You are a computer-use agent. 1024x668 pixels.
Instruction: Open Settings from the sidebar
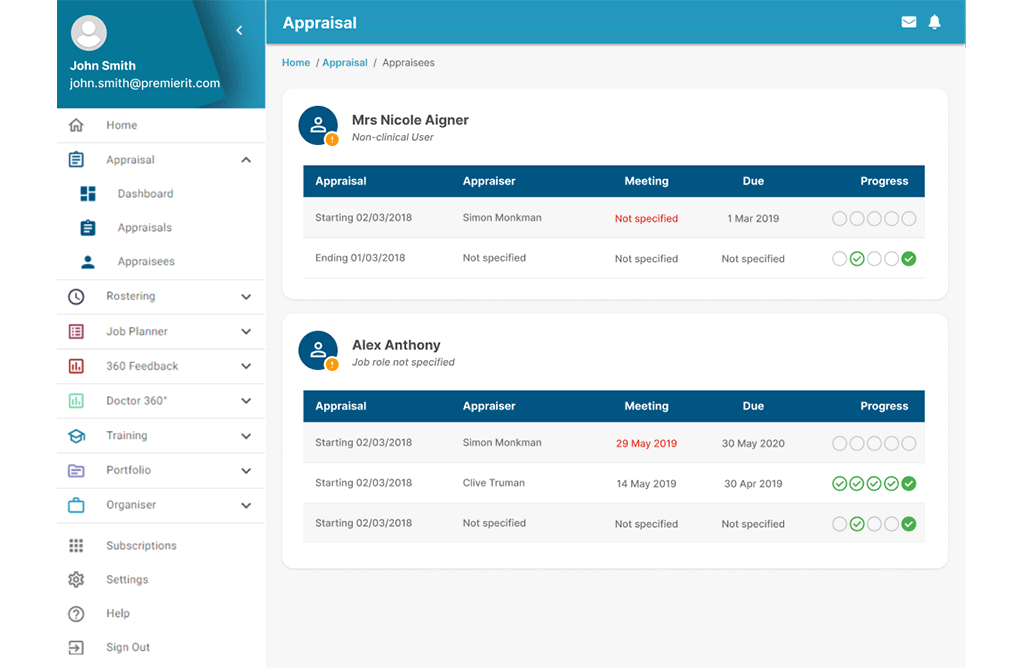point(127,579)
